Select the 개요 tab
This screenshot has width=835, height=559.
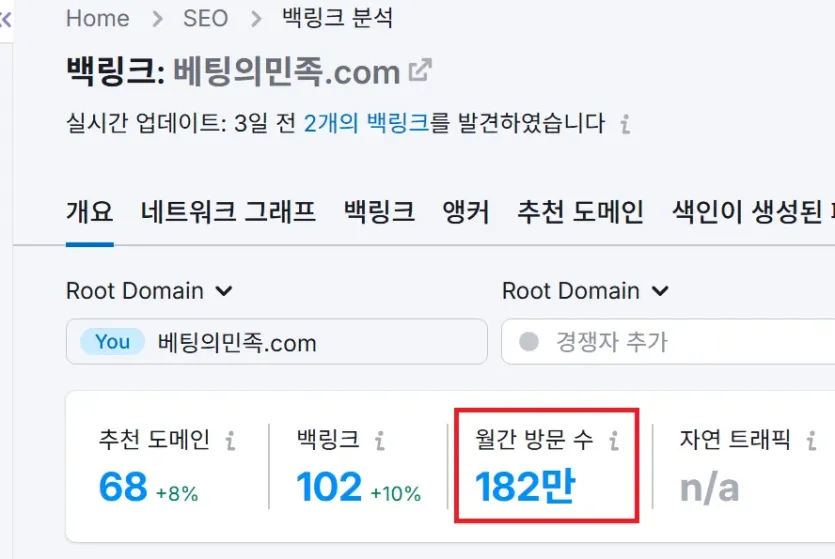coord(89,212)
